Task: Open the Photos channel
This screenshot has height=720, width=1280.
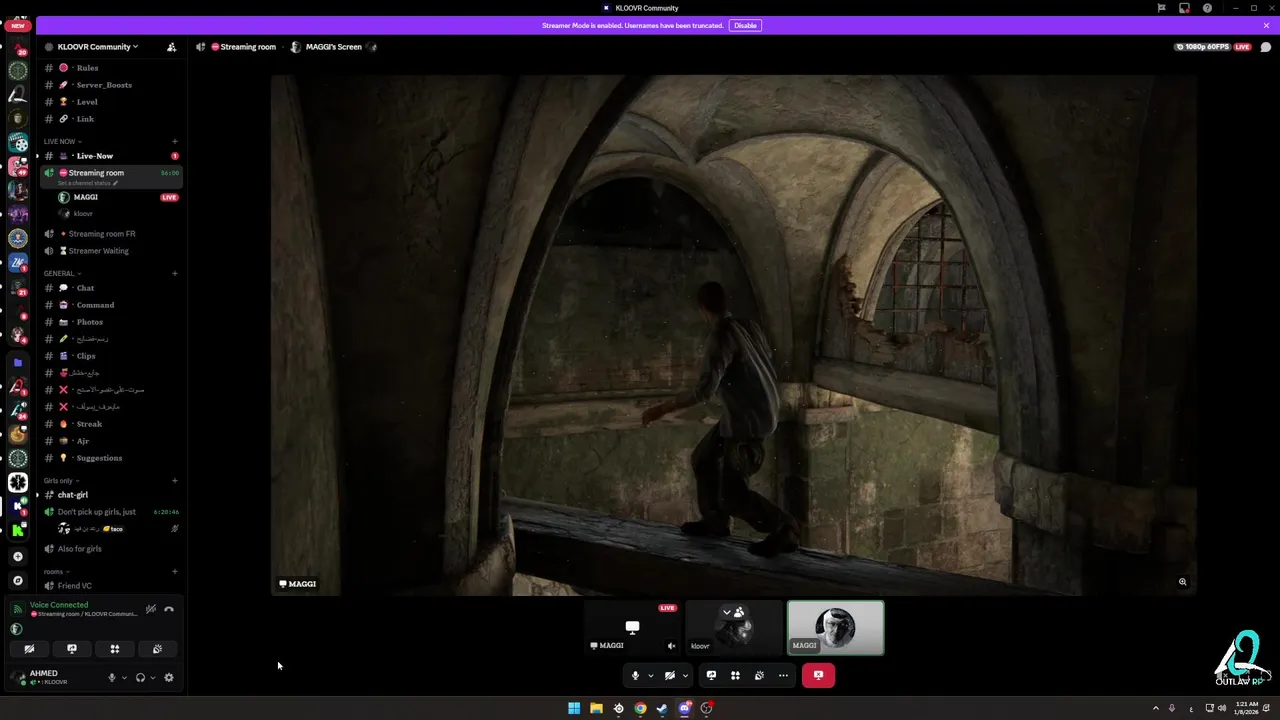Action: click(x=111, y=322)
